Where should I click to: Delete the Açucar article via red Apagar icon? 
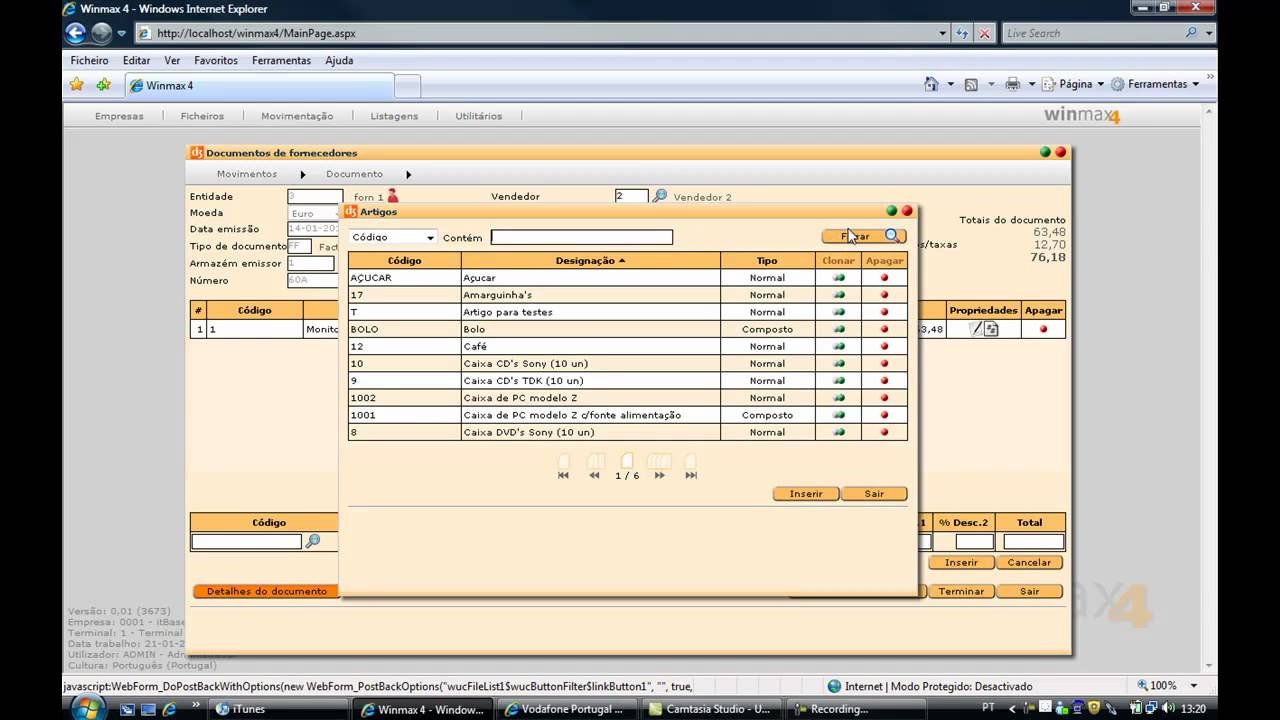pos(884,277)
